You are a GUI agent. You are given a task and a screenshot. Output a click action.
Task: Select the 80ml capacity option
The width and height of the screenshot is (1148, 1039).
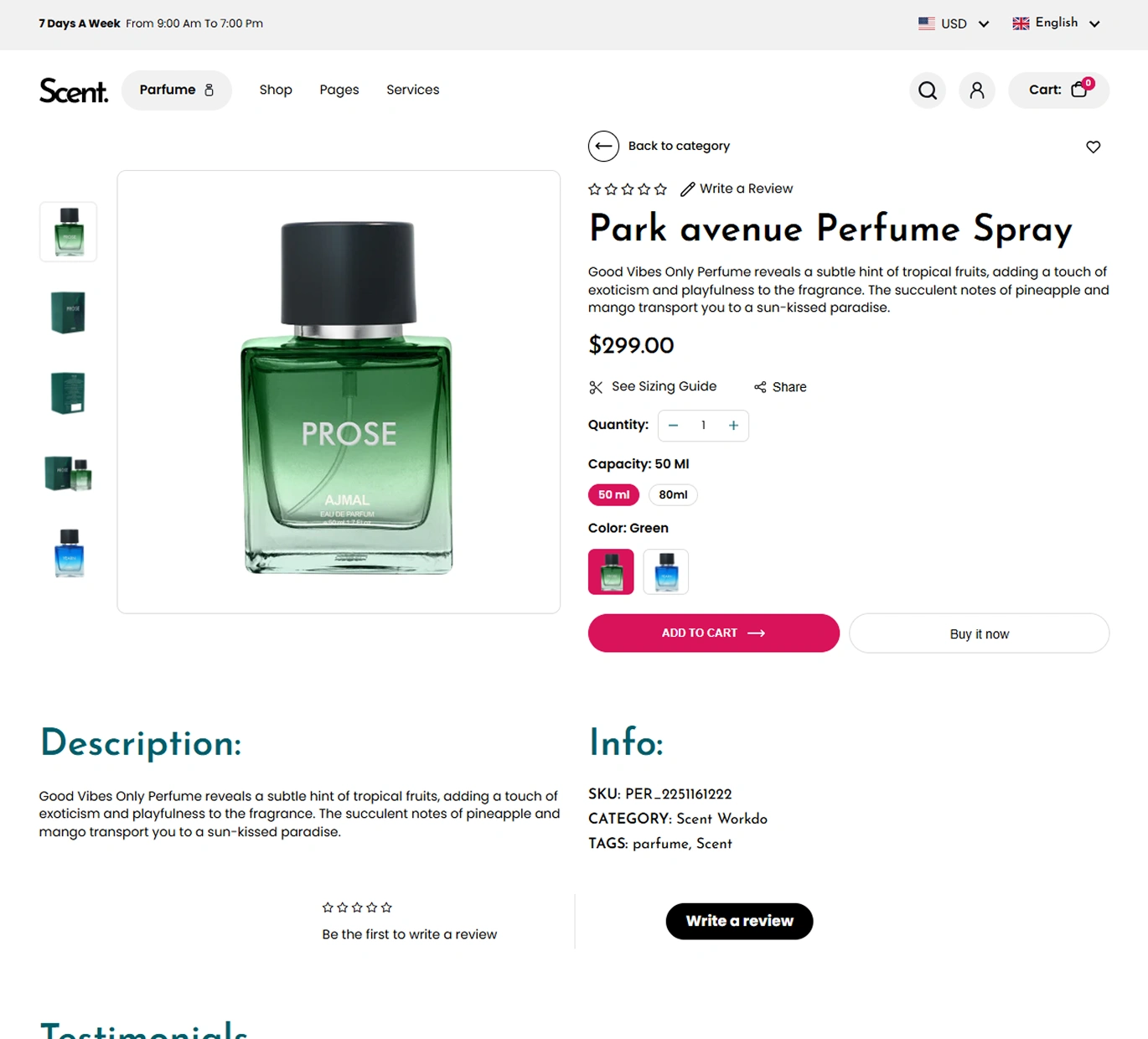[x=673, y=494]
